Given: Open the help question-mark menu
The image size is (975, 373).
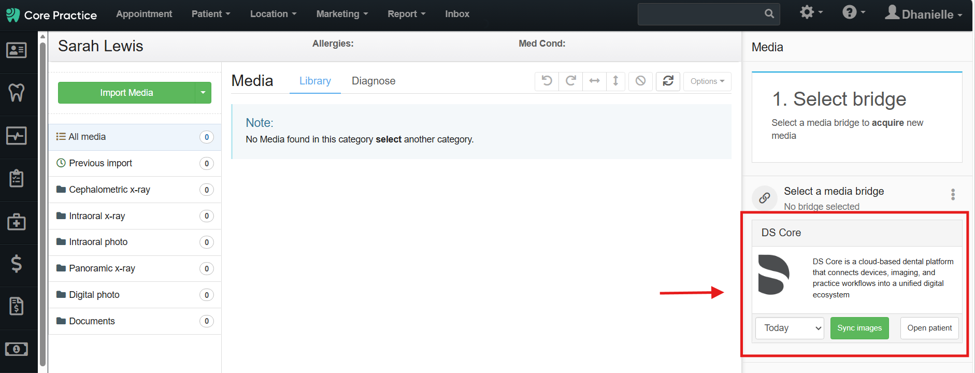Looking at the screenshot, I should click(854, 12).
